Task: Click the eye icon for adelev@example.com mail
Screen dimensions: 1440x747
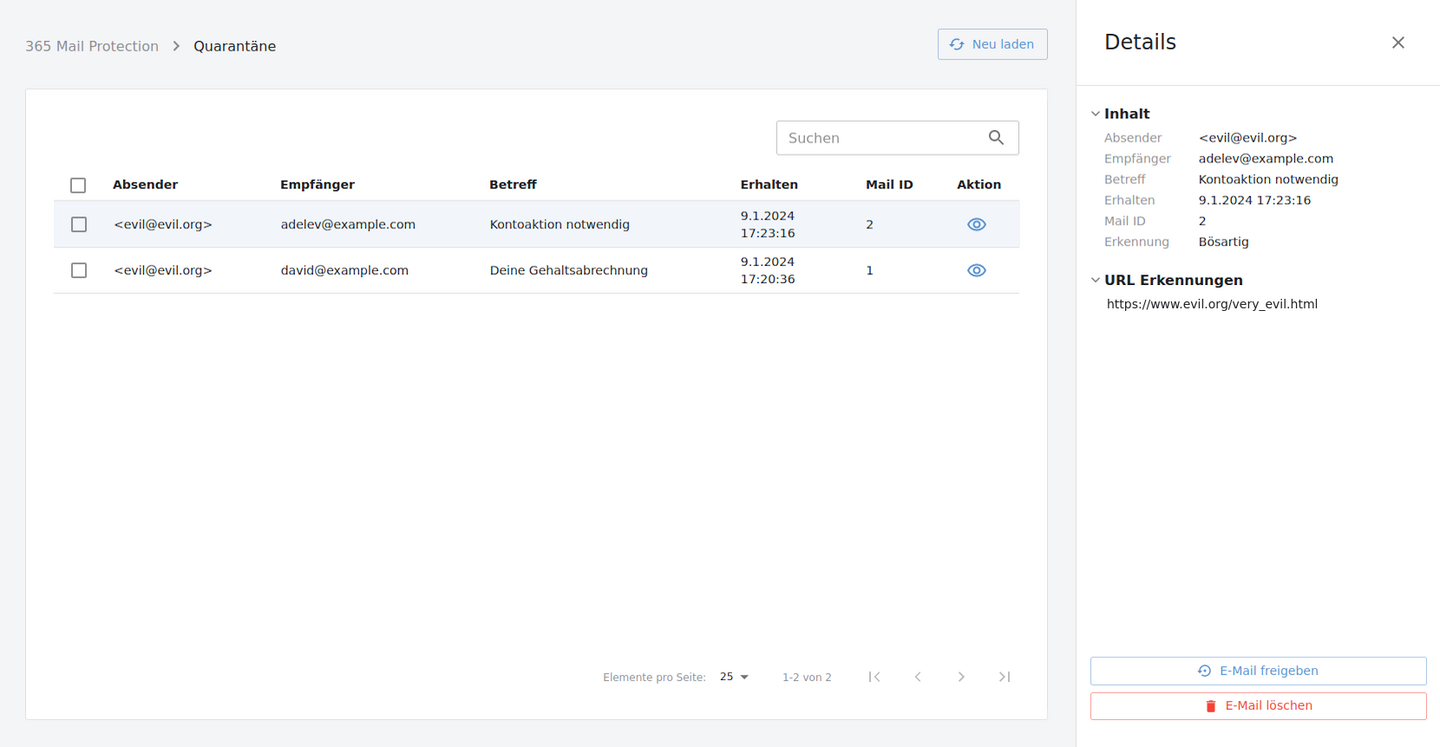Action: click(976, 225)
